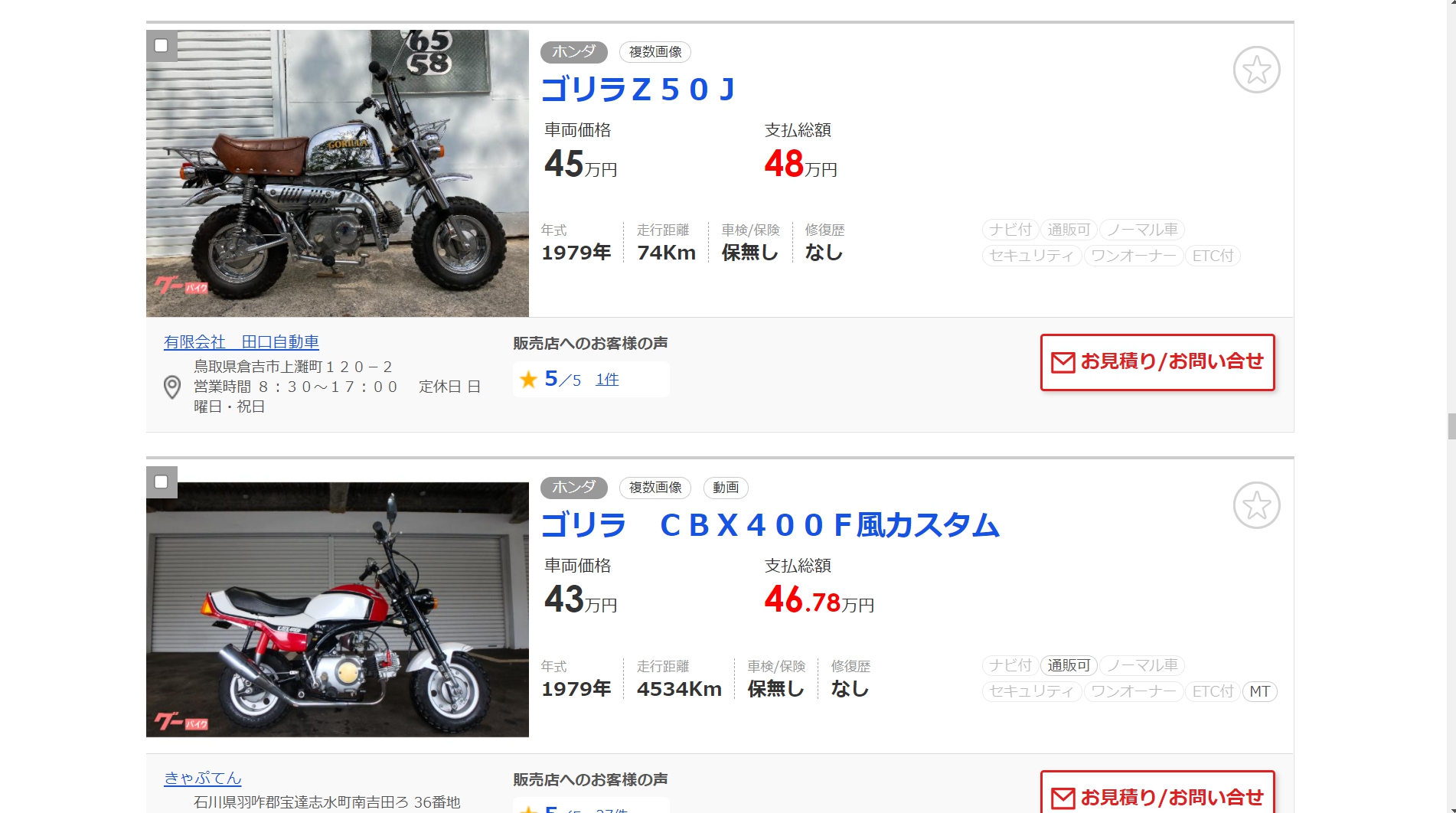Open dealer page きゃぷてん
The width and height of the screenshot is (1456, 813).
202,778
